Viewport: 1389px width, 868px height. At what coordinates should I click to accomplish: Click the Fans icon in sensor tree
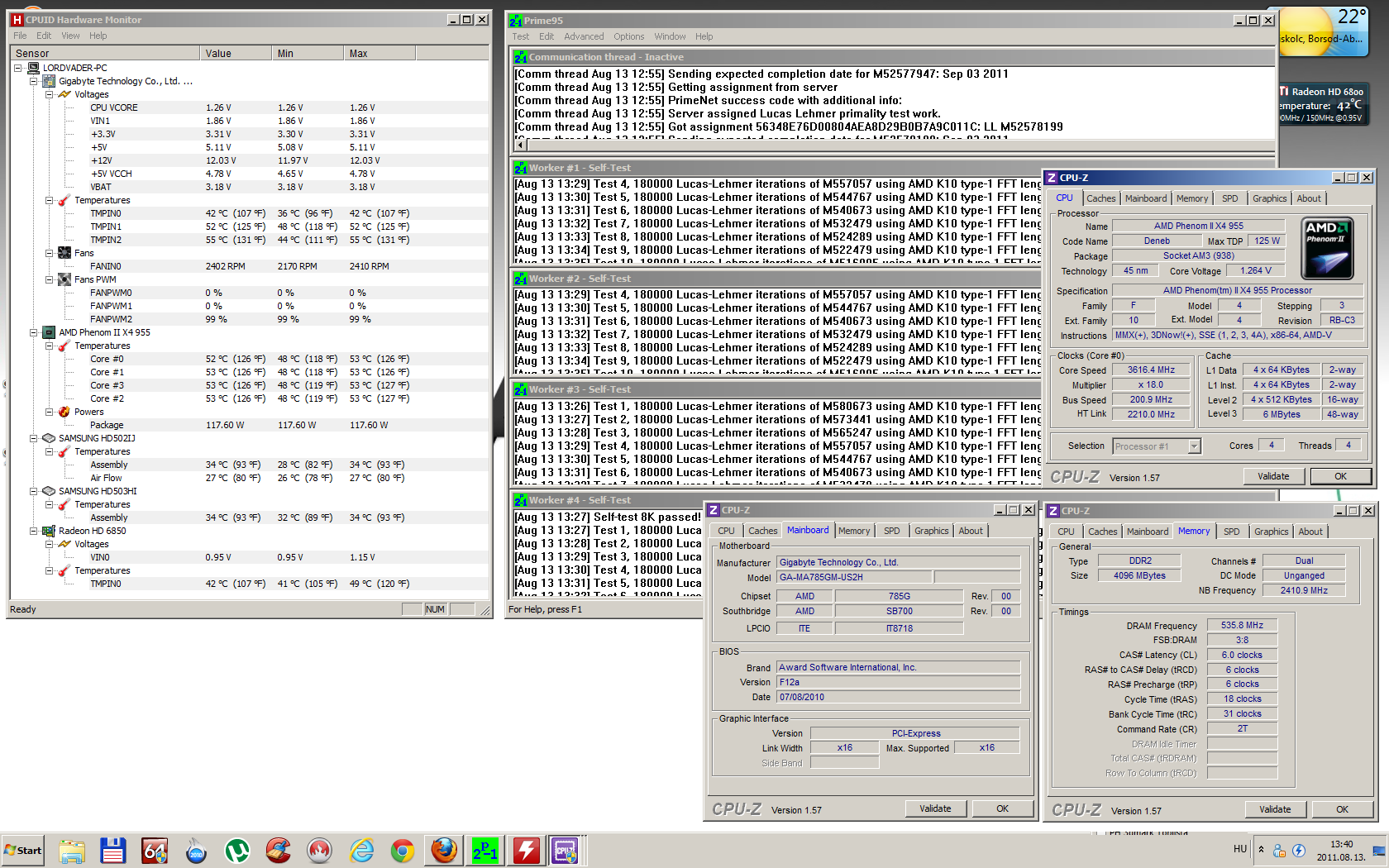pyautogui.click(x=64, y=253)
